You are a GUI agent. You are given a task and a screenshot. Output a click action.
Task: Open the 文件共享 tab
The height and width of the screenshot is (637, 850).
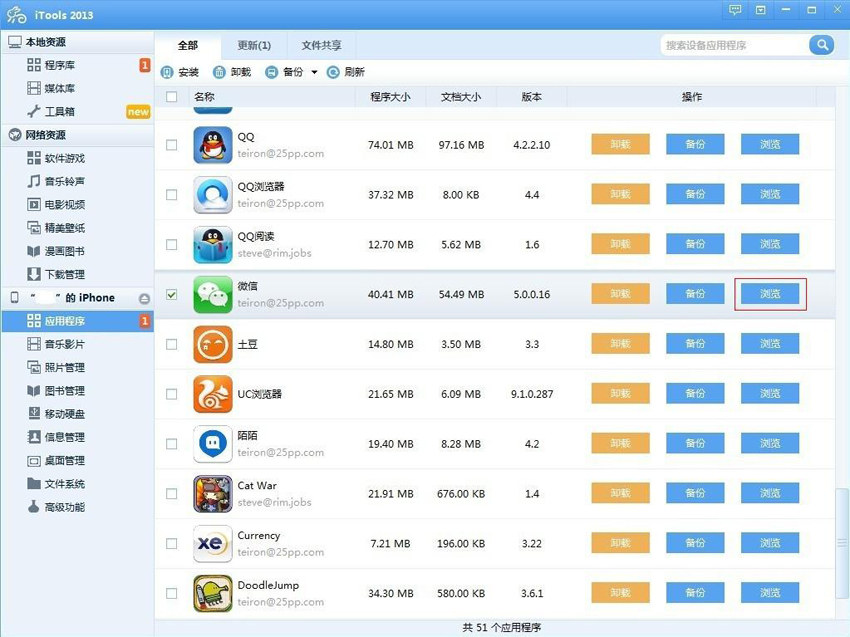click(321, 45)
